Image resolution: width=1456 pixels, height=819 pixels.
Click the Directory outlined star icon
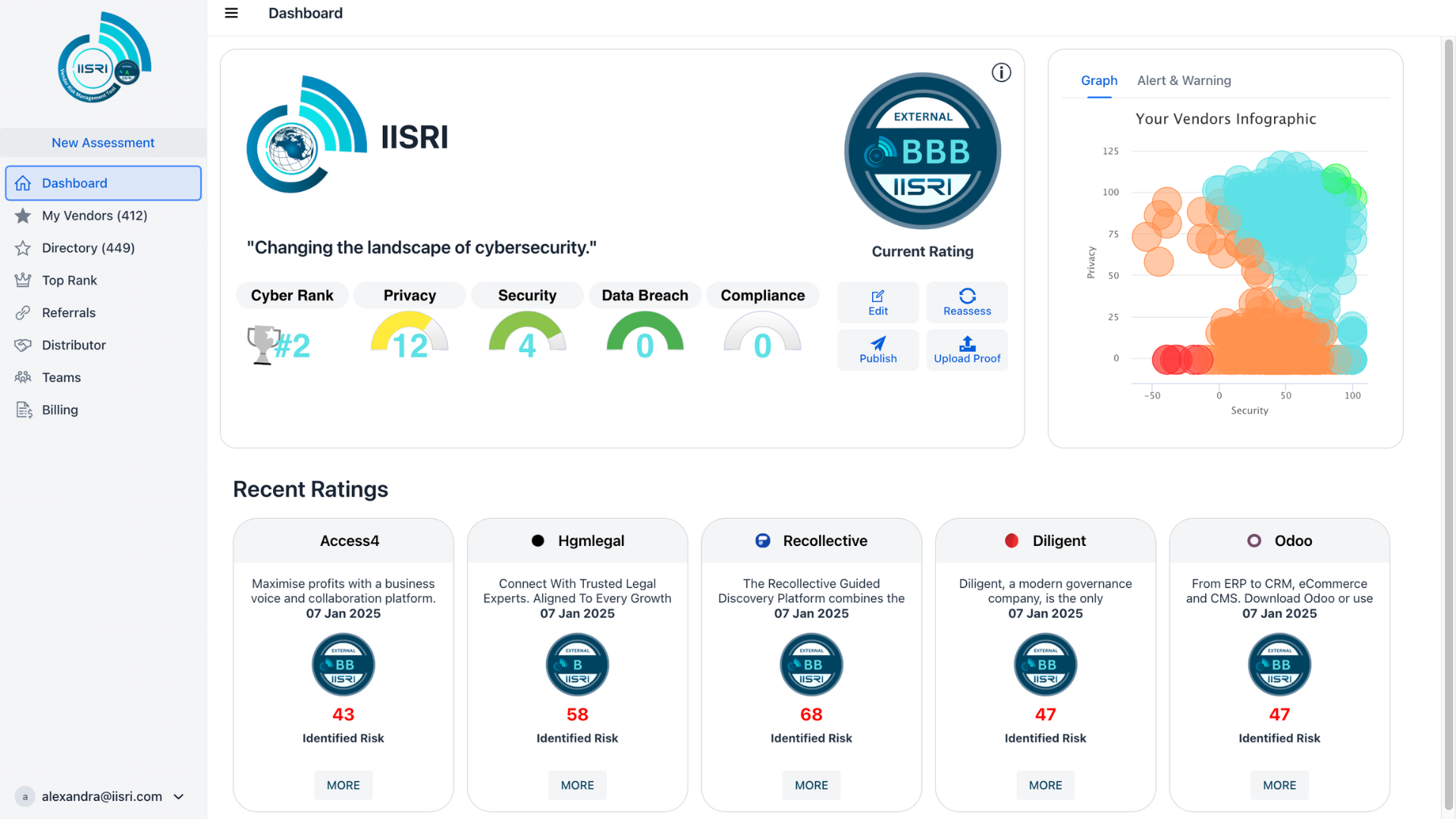click(x=23, y=248)
